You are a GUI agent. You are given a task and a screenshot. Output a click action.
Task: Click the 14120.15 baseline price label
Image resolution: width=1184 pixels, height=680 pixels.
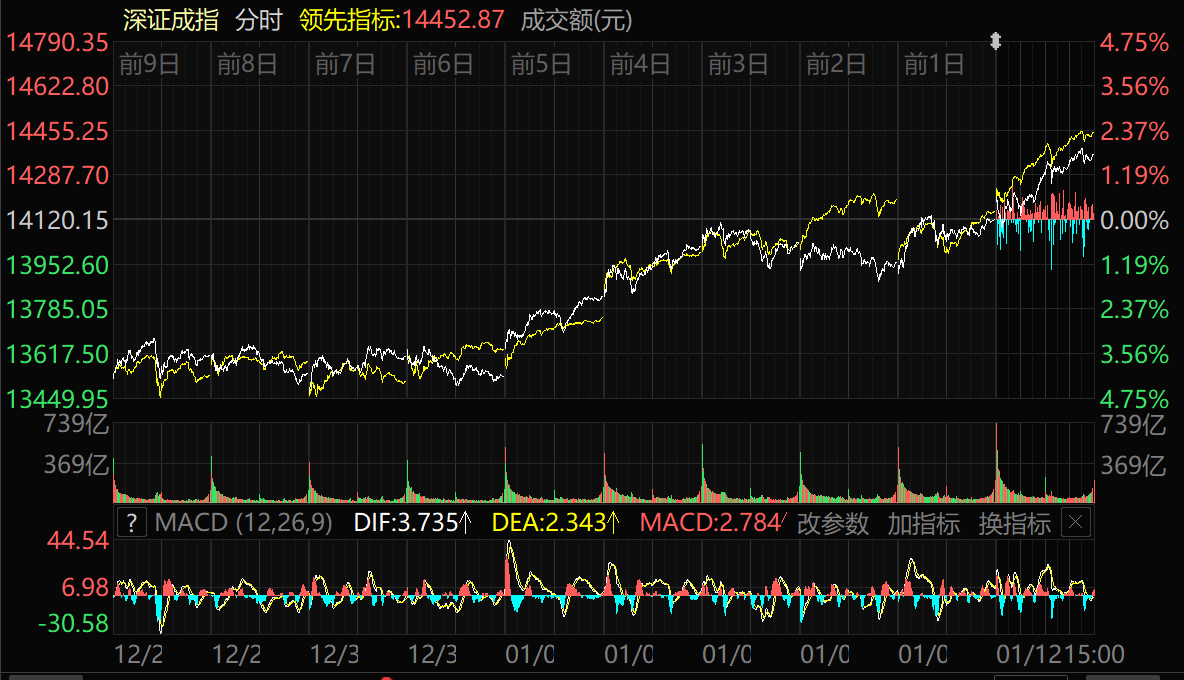tap(57, 220)
